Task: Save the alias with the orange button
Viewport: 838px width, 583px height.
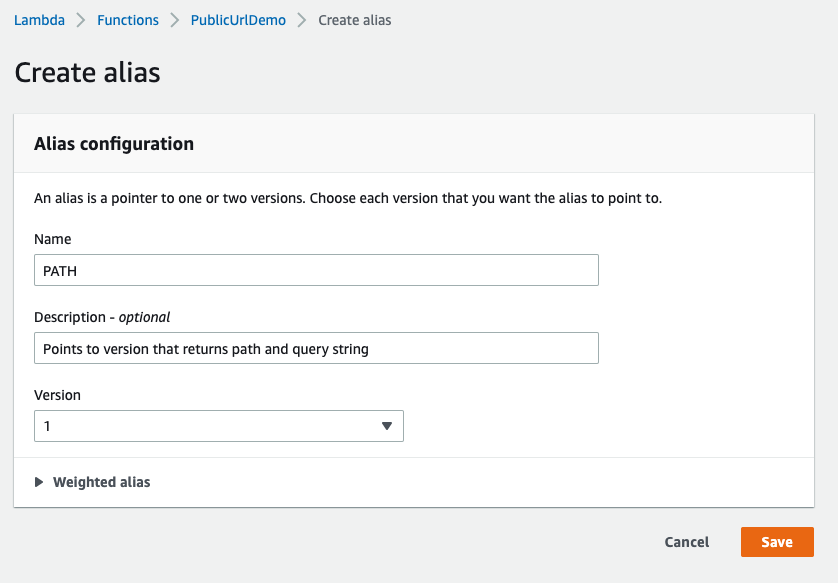Action: click(x=776, y=542)
